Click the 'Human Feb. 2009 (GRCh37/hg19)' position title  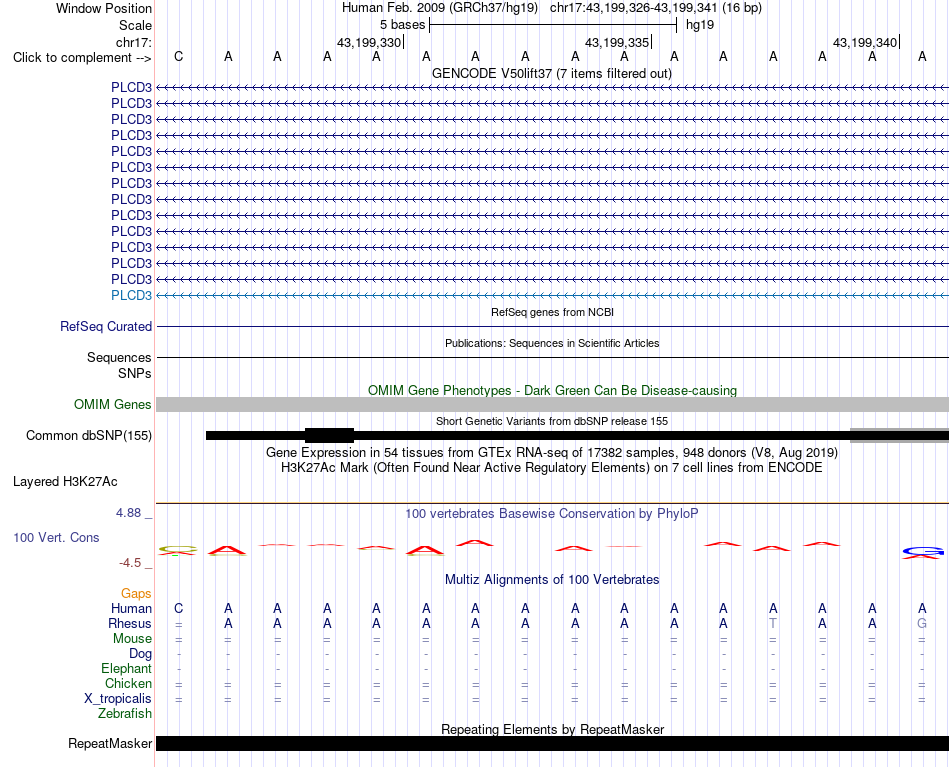[440, 8]
